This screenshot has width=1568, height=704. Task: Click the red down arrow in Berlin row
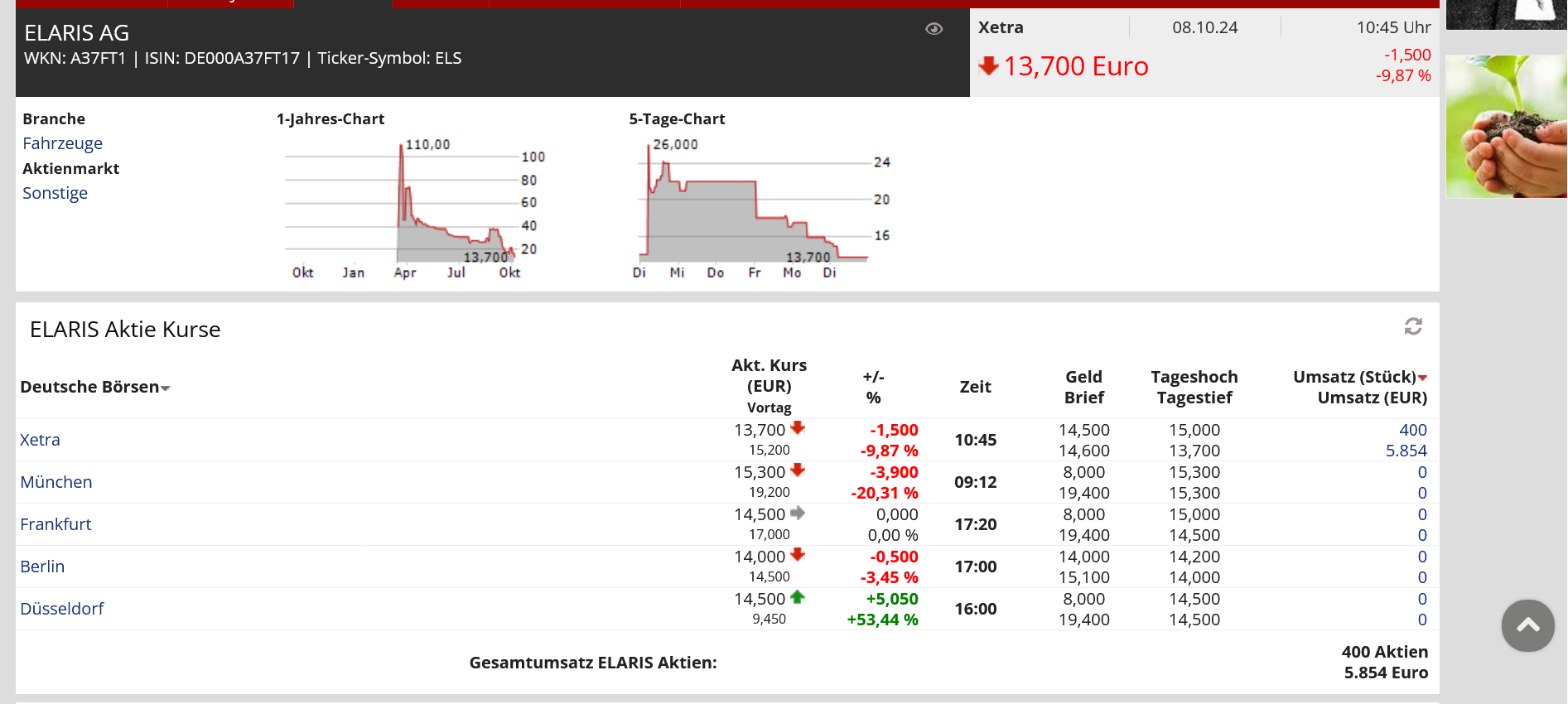pyautogui.click(x=798, y=555)
